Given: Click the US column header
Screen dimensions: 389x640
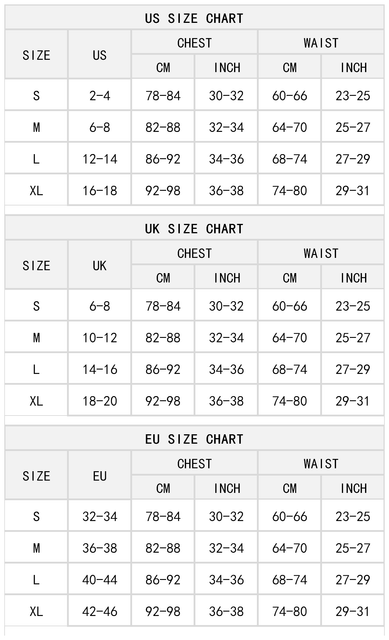Looking at the screenshot, I should pyautogui.click(x=100, y=55).
